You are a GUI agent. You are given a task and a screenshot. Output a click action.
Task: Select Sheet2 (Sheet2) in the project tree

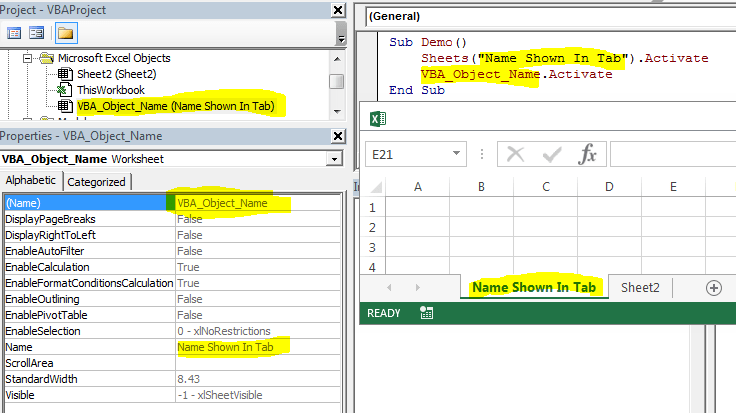[x=116, y=74]
